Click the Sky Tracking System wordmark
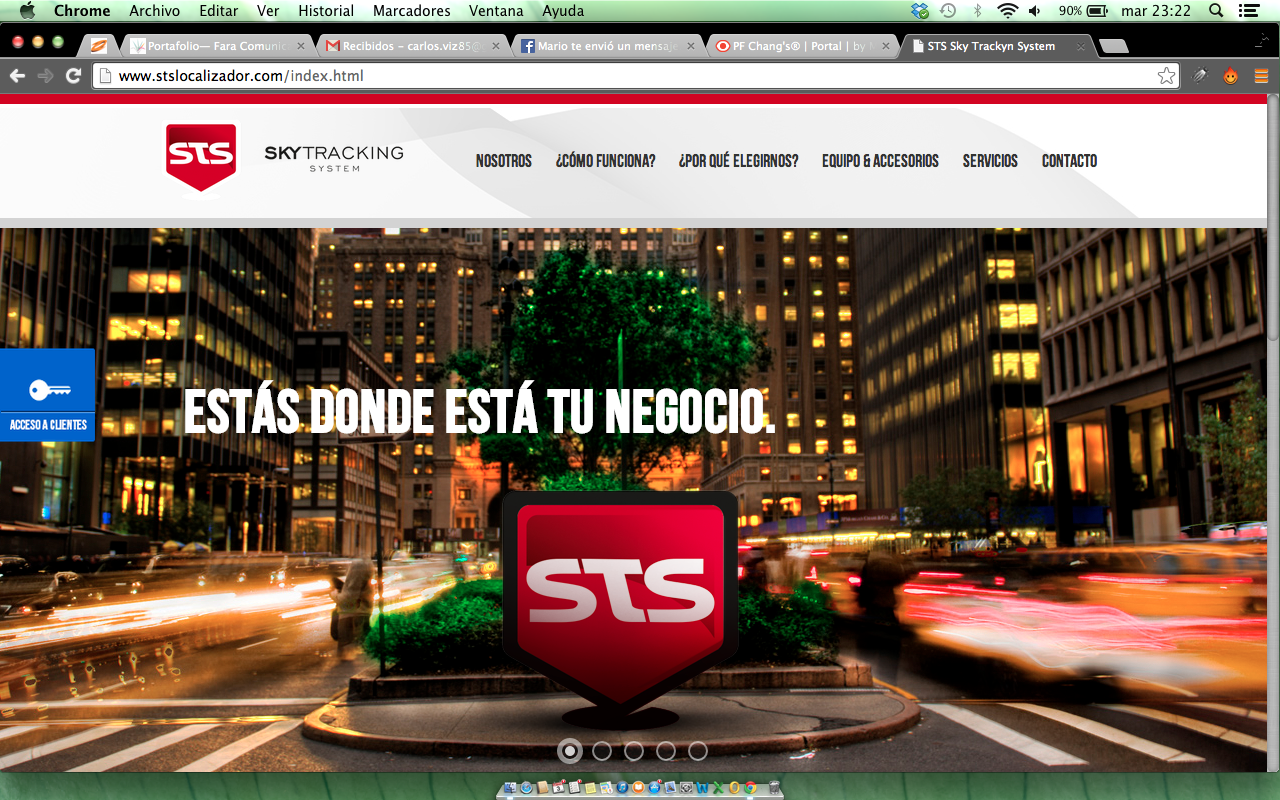Image resolution: width=1280 pixels, height=800 pixels. [x=334, y=158]
